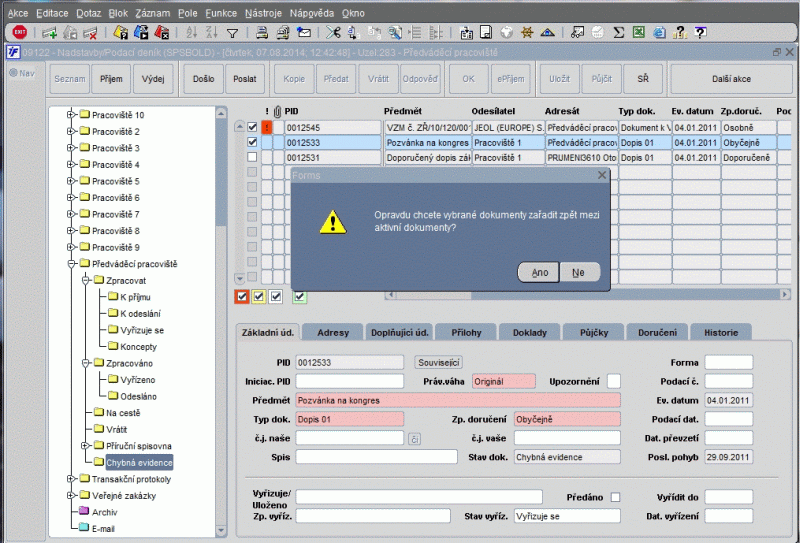The image size is (800, 543).
Task: Click the funnel filter icon
Action: point(232,34)
